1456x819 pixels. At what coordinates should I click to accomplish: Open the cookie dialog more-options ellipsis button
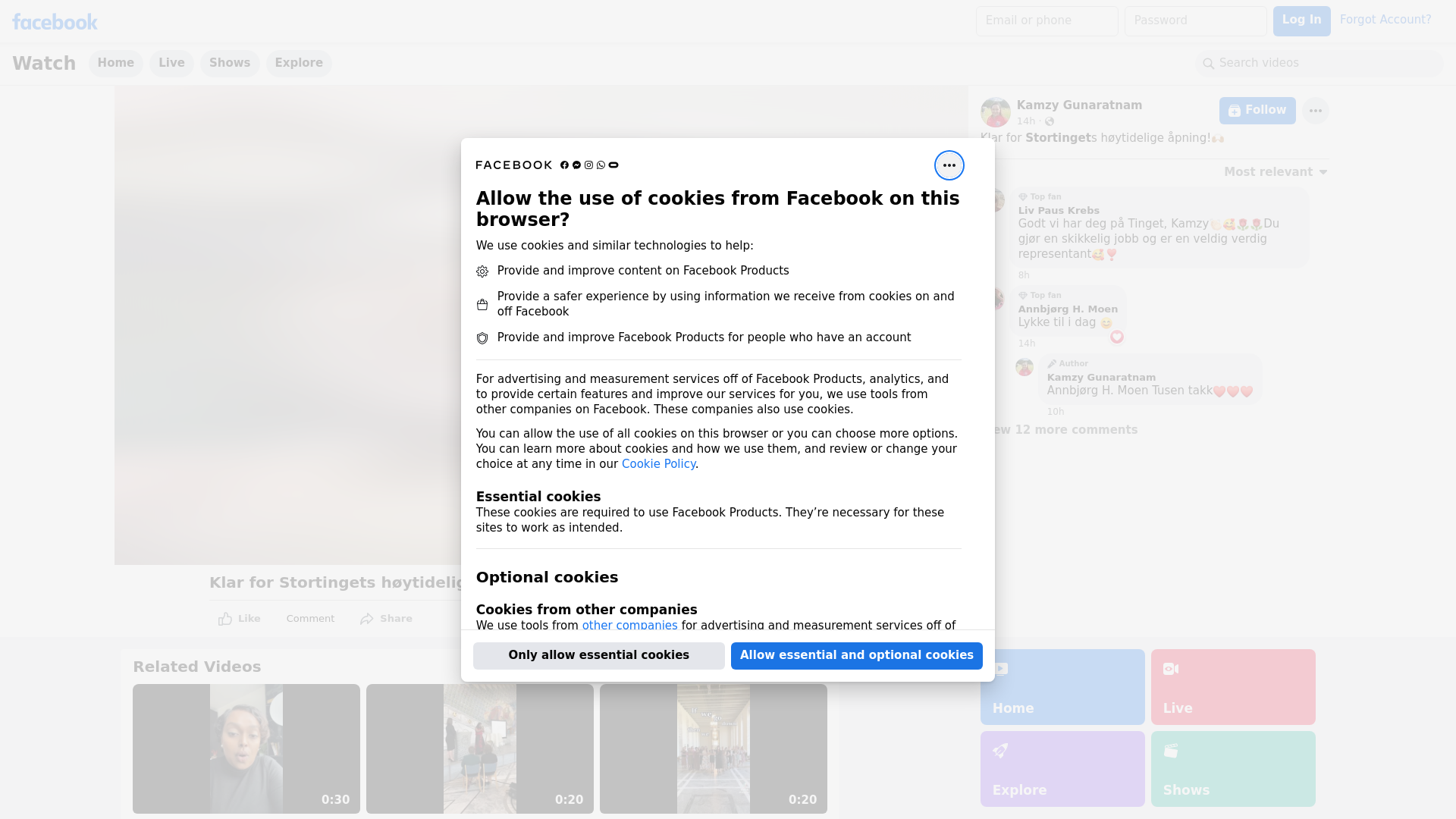coord(949,165)
